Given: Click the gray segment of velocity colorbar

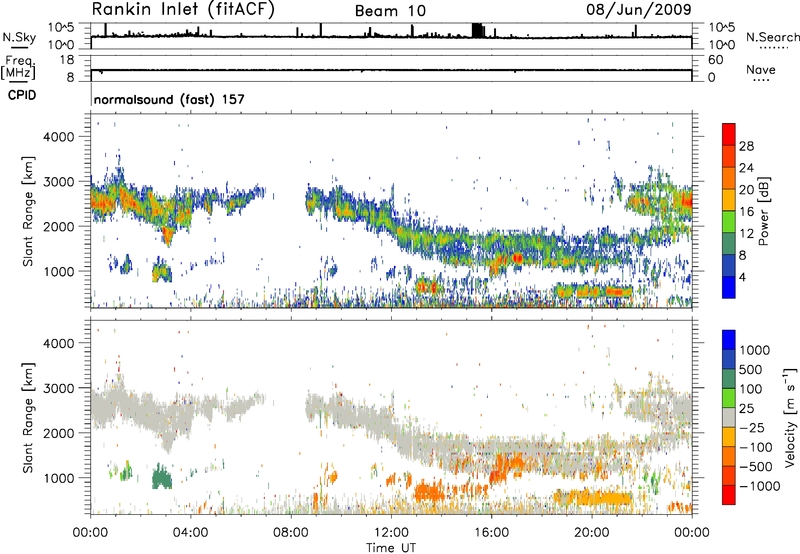Looking at the screenshot, I should 729,417.
